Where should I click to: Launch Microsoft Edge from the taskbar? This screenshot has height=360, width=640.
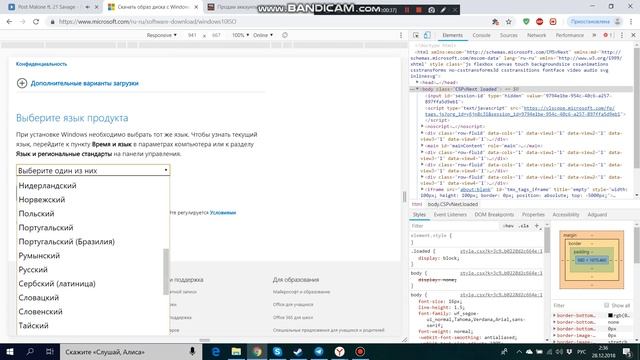click(x=216, y=352)
